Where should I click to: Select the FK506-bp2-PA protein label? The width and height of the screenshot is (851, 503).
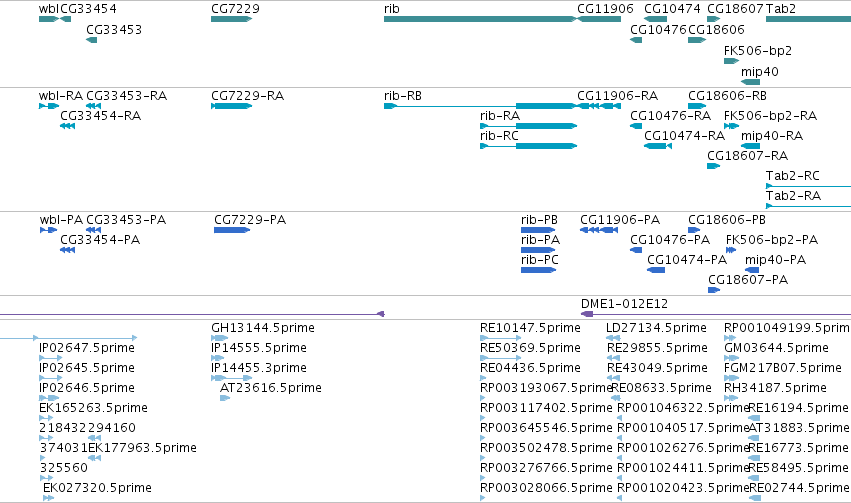772,240
